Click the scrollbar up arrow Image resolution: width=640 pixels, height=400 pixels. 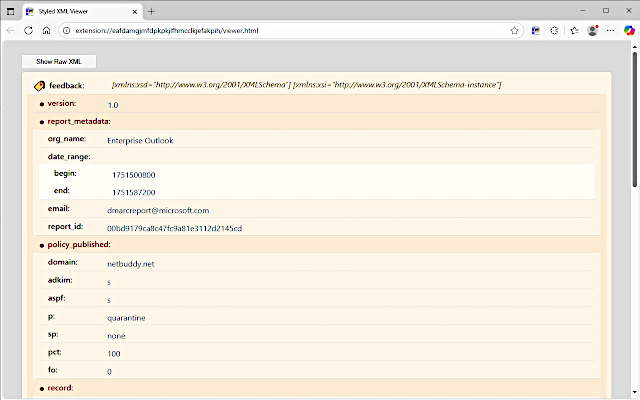click(x=635, y=47)
